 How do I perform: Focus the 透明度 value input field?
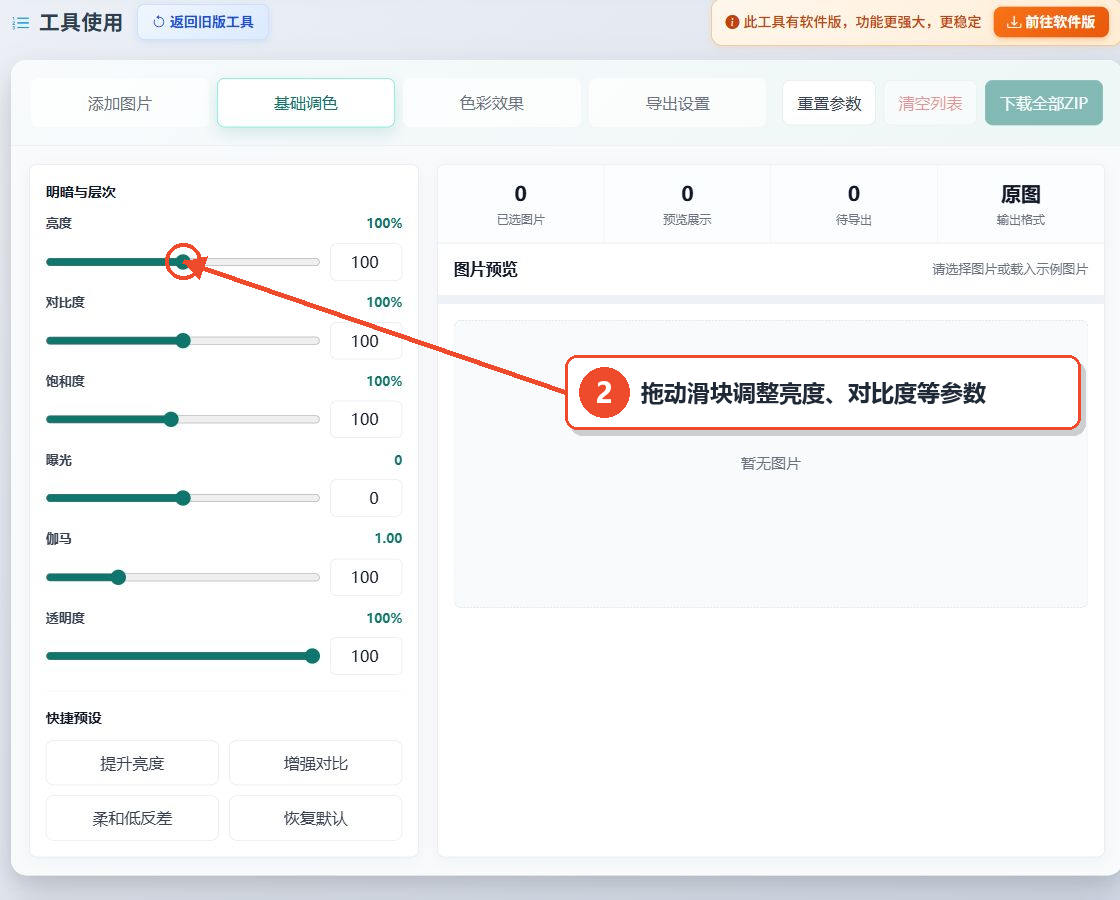tap(366, 656)
